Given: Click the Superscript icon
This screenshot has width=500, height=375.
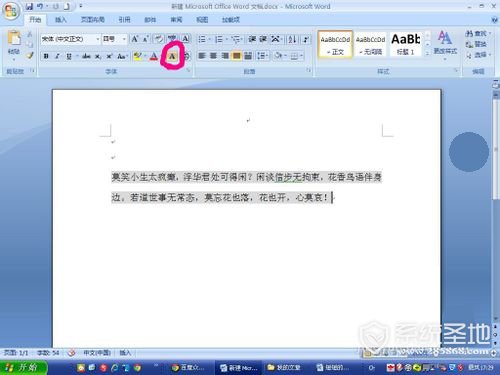Looking at the screenshot, I should pyautogui.click(x=109, y=56).
